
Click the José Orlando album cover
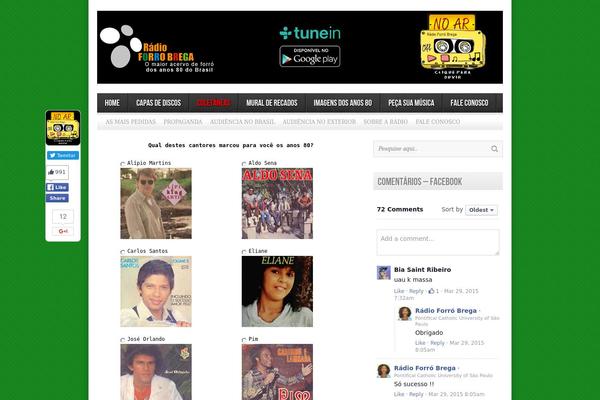click(156, 372)
